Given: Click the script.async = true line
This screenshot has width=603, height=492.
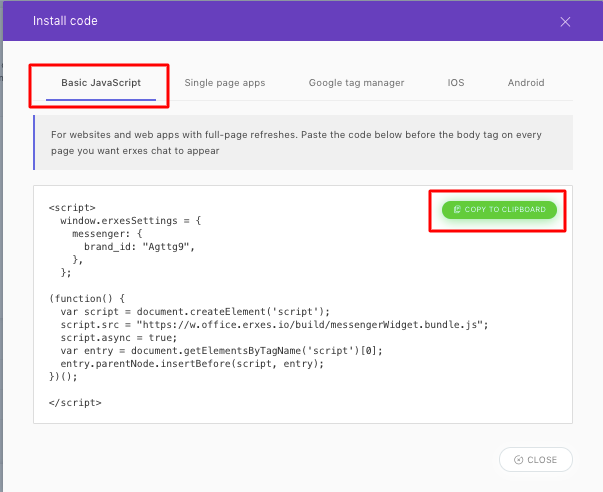Looking at the screenshot, I should (x=115, y=337).
